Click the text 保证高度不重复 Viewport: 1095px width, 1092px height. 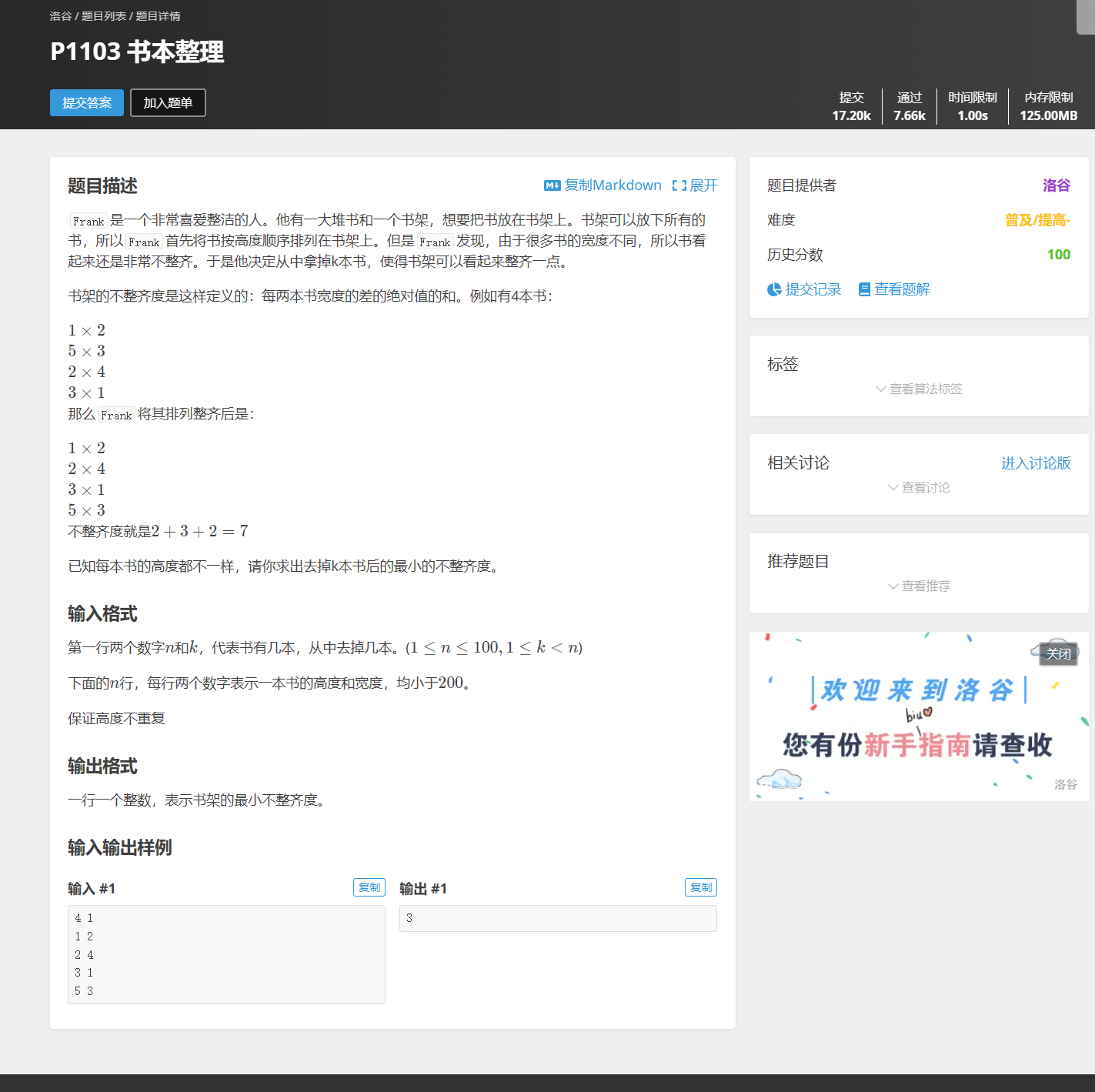tap(116, 719)
